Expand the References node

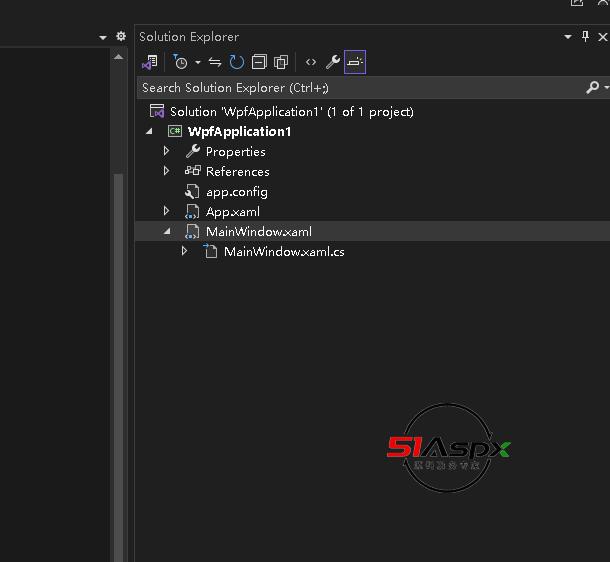pos(167,172)
